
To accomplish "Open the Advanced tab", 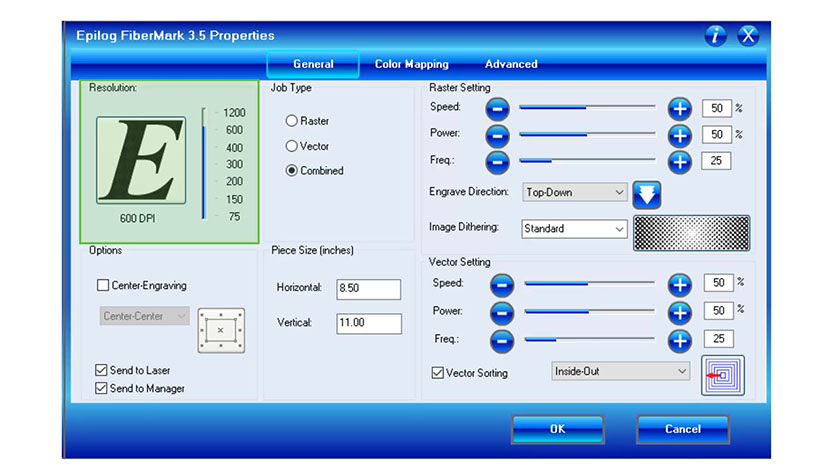I will [511, 64].
